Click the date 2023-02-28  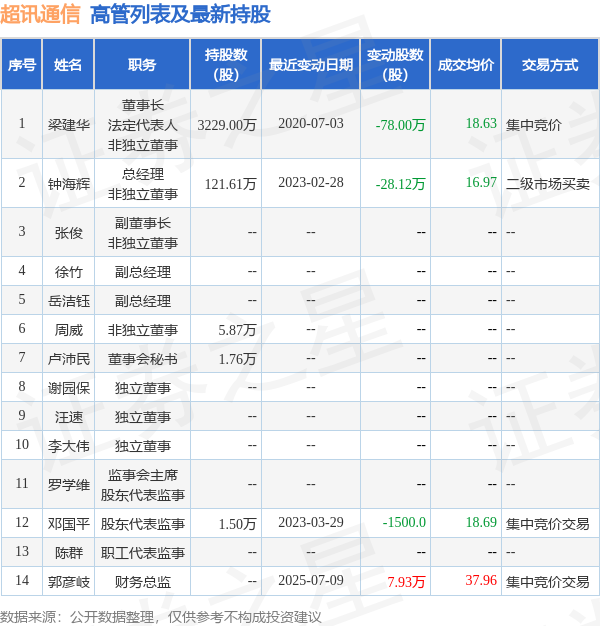coord(311,182)
